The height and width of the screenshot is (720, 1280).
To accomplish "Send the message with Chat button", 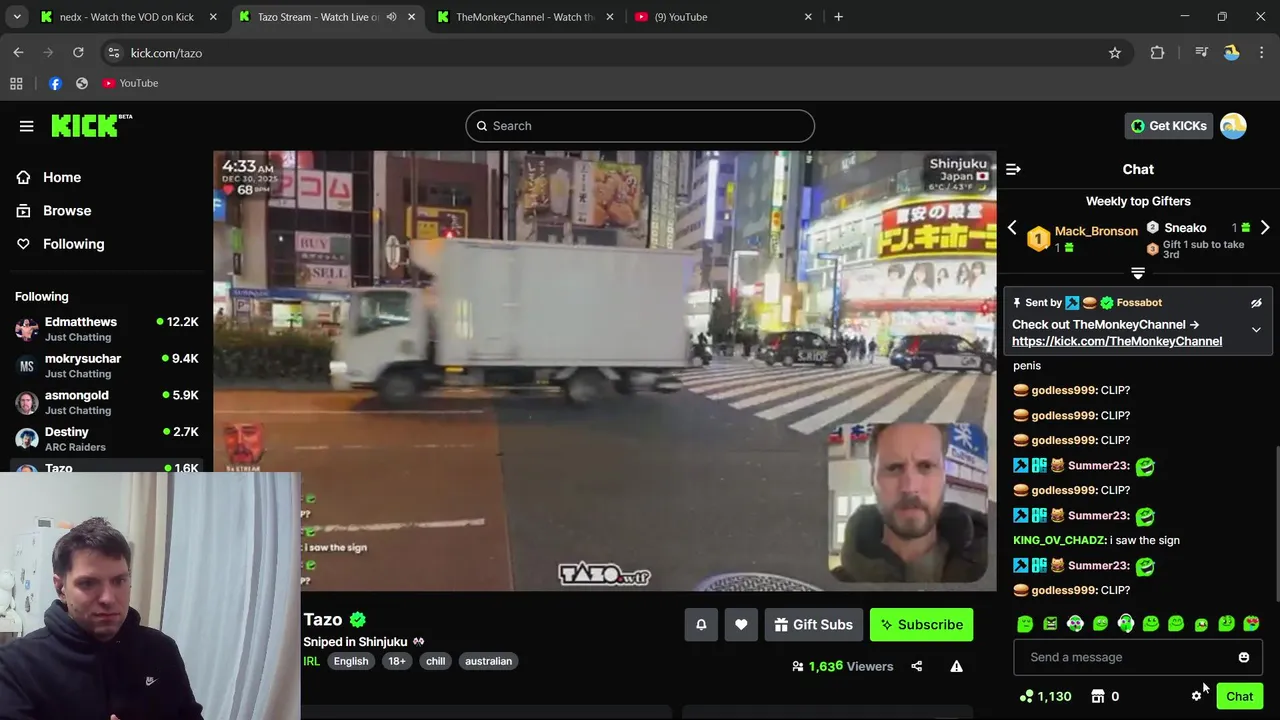I will (x=1239, y=696).
